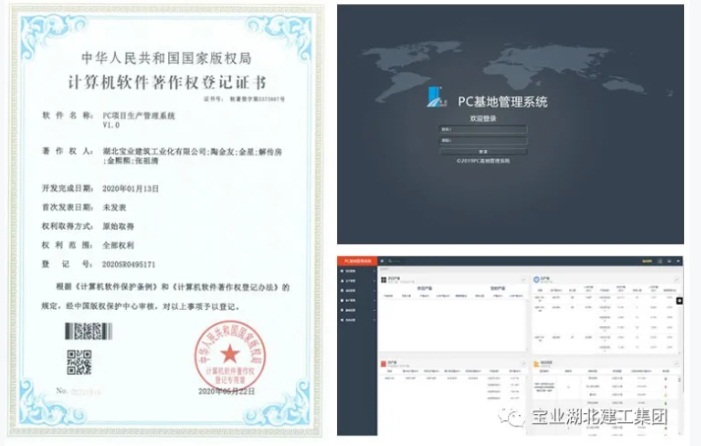Image resolution: width=701 pixels, height=446 pixels.
Task: Click the QR code on the certificate
Action: coord(79,362)
